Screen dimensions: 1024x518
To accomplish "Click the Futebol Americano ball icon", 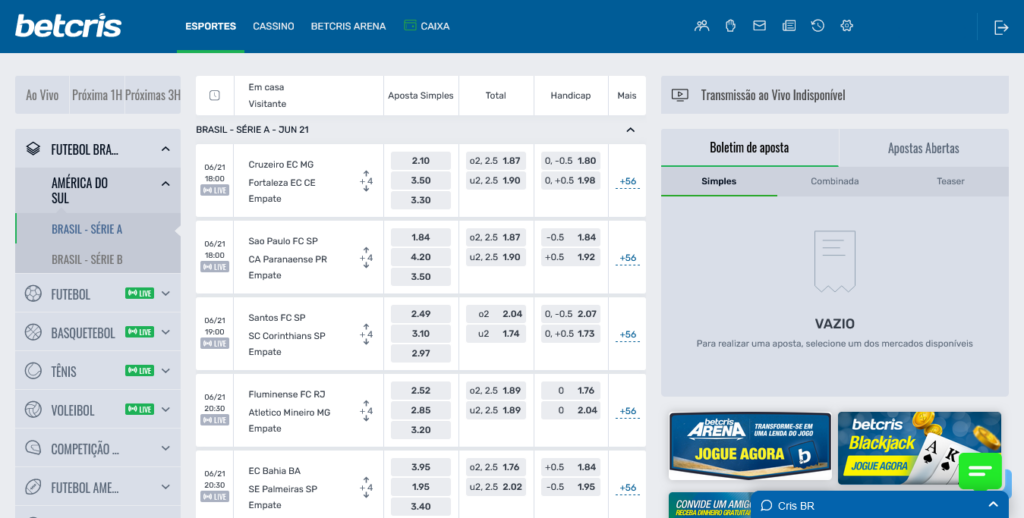I will coord(33,487).
